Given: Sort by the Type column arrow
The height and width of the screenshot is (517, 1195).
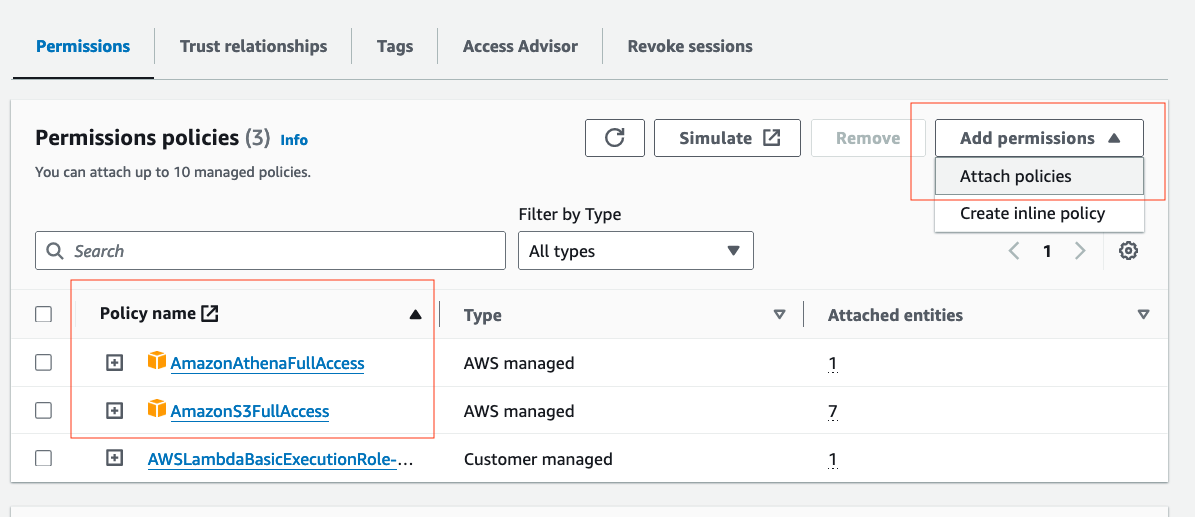Looking at the screenshot, I should coord(779,315).
